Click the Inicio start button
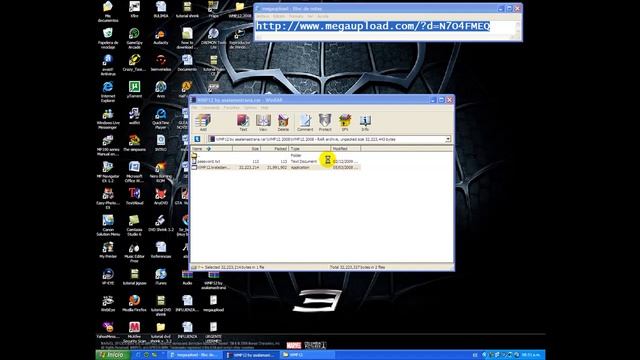This screenshot has width=640, height=360. [x=112, y=355]
